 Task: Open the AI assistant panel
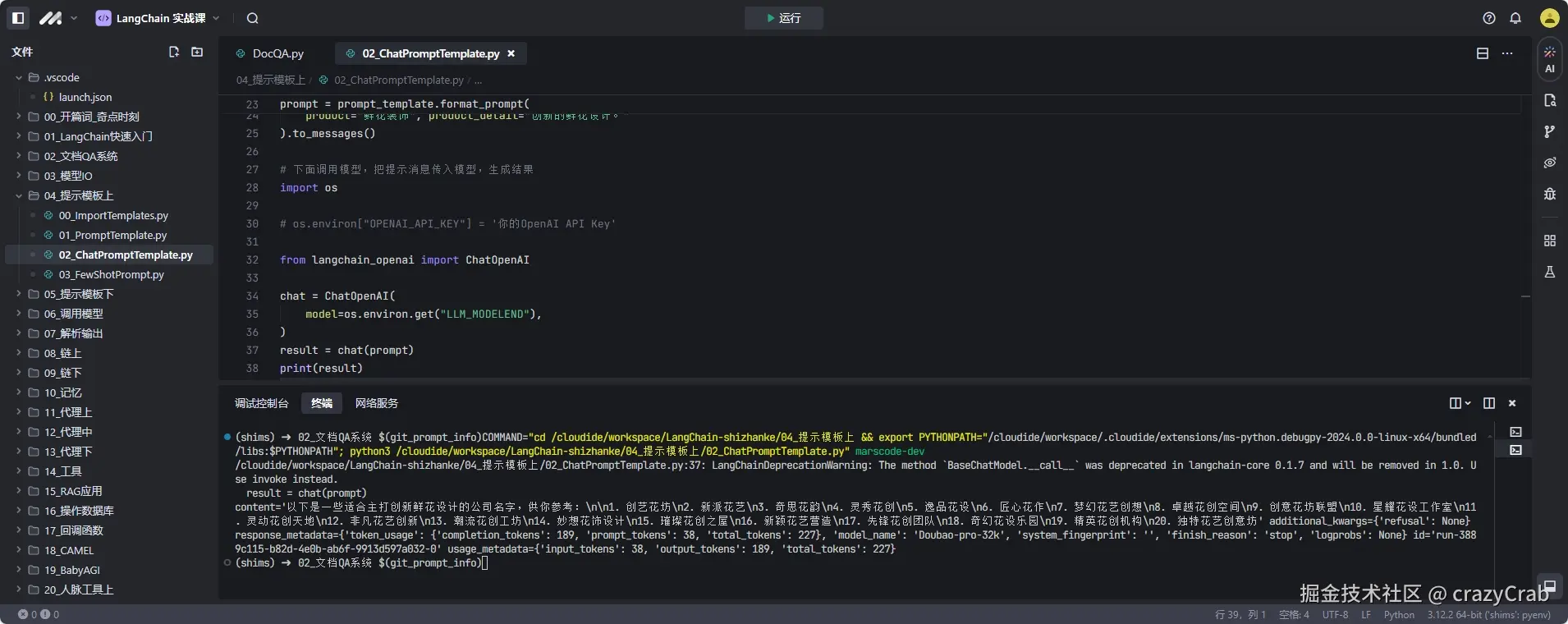1549,59
